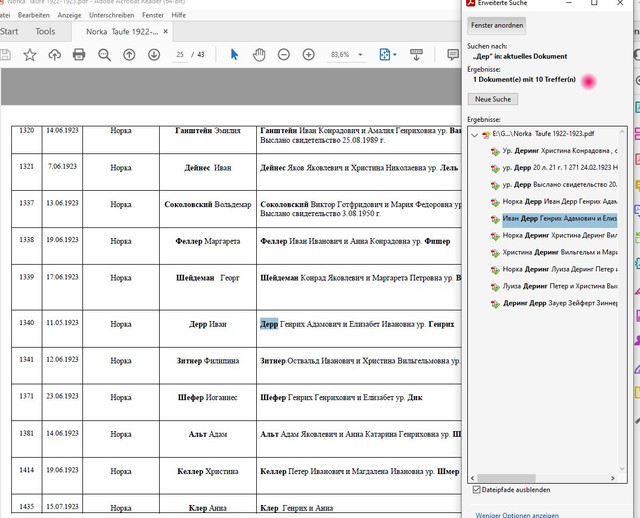Open the fit page options dropdown arrow
Viewport: 640px width, 518px height.
(x=395, y=55)
